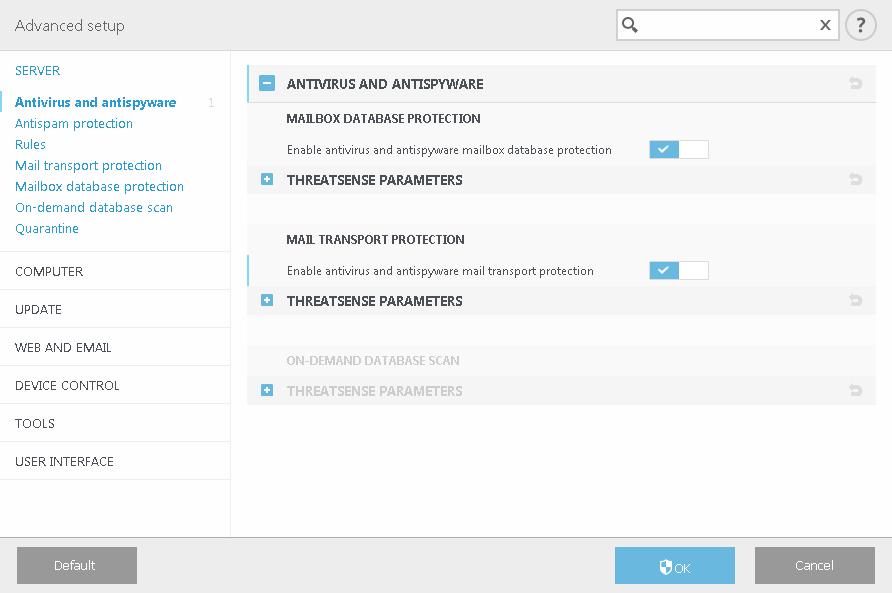Toggle antivirus mailbox database protection switch
892x593 pixels.
pyautogui.click(x=679, y=150)
